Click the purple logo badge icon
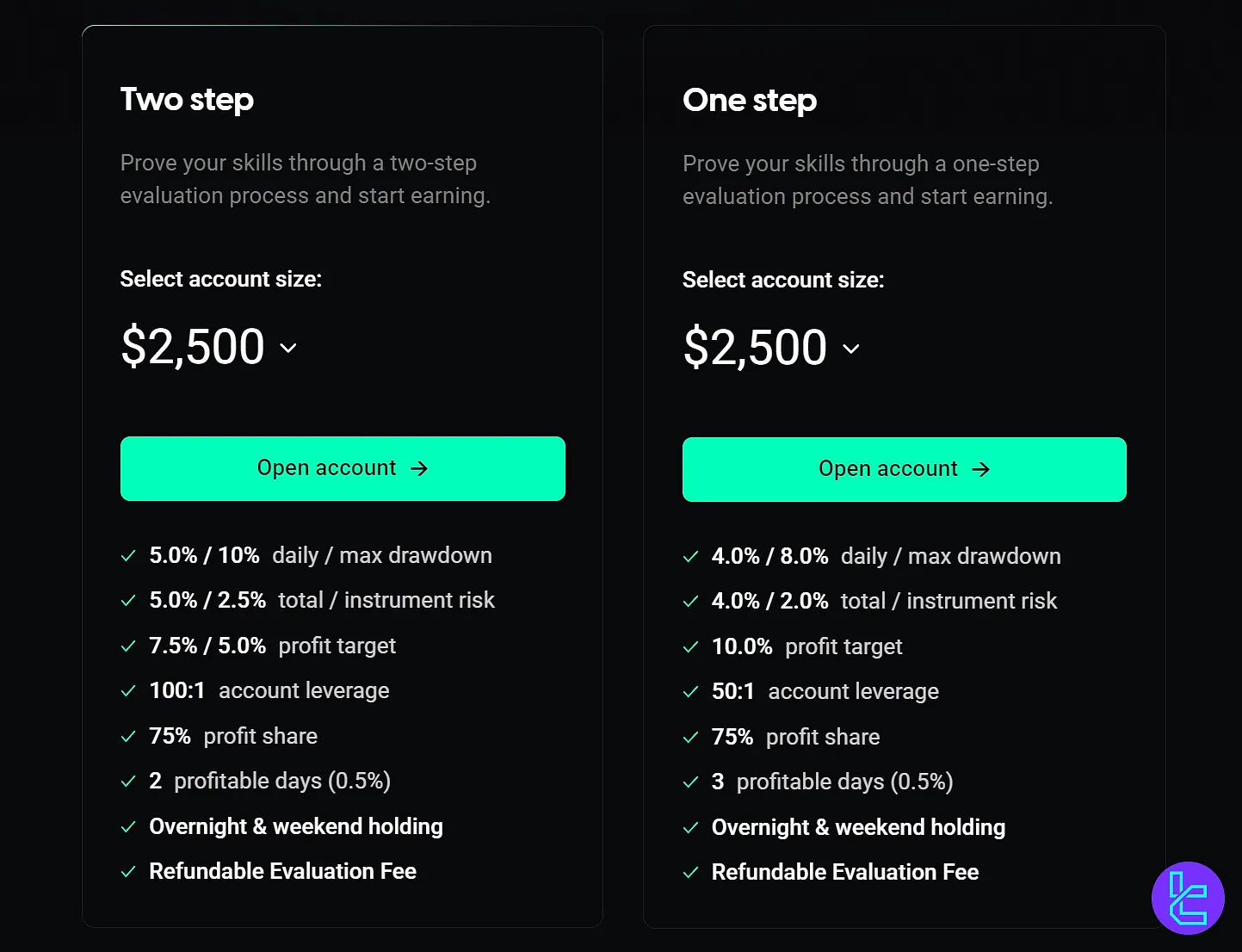The height and width of the screenshot is (952, 1242). 1188,898
